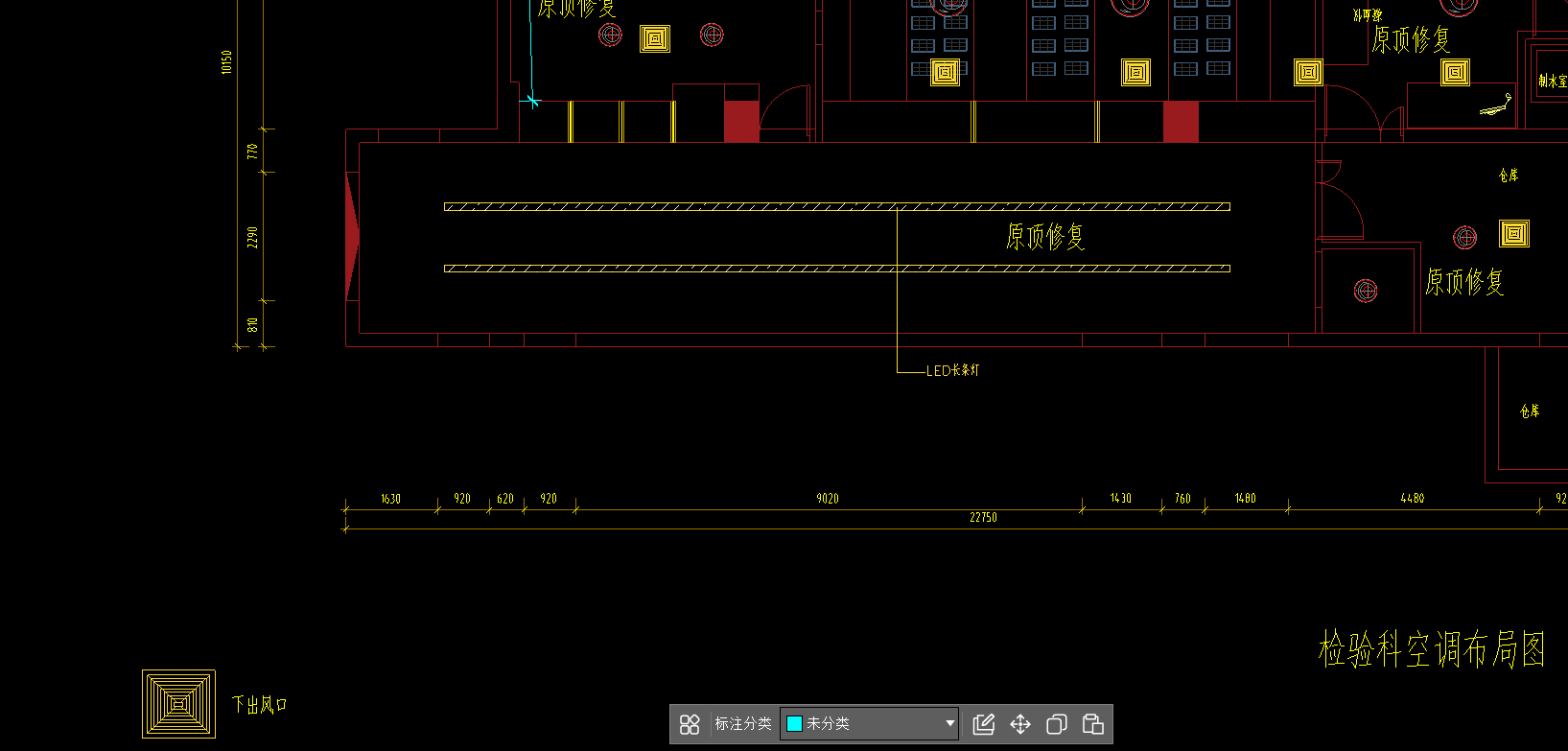This screenshot has width=1568, height=751.
Task: Select the 1630 dimension value
Action: (390, 499)
